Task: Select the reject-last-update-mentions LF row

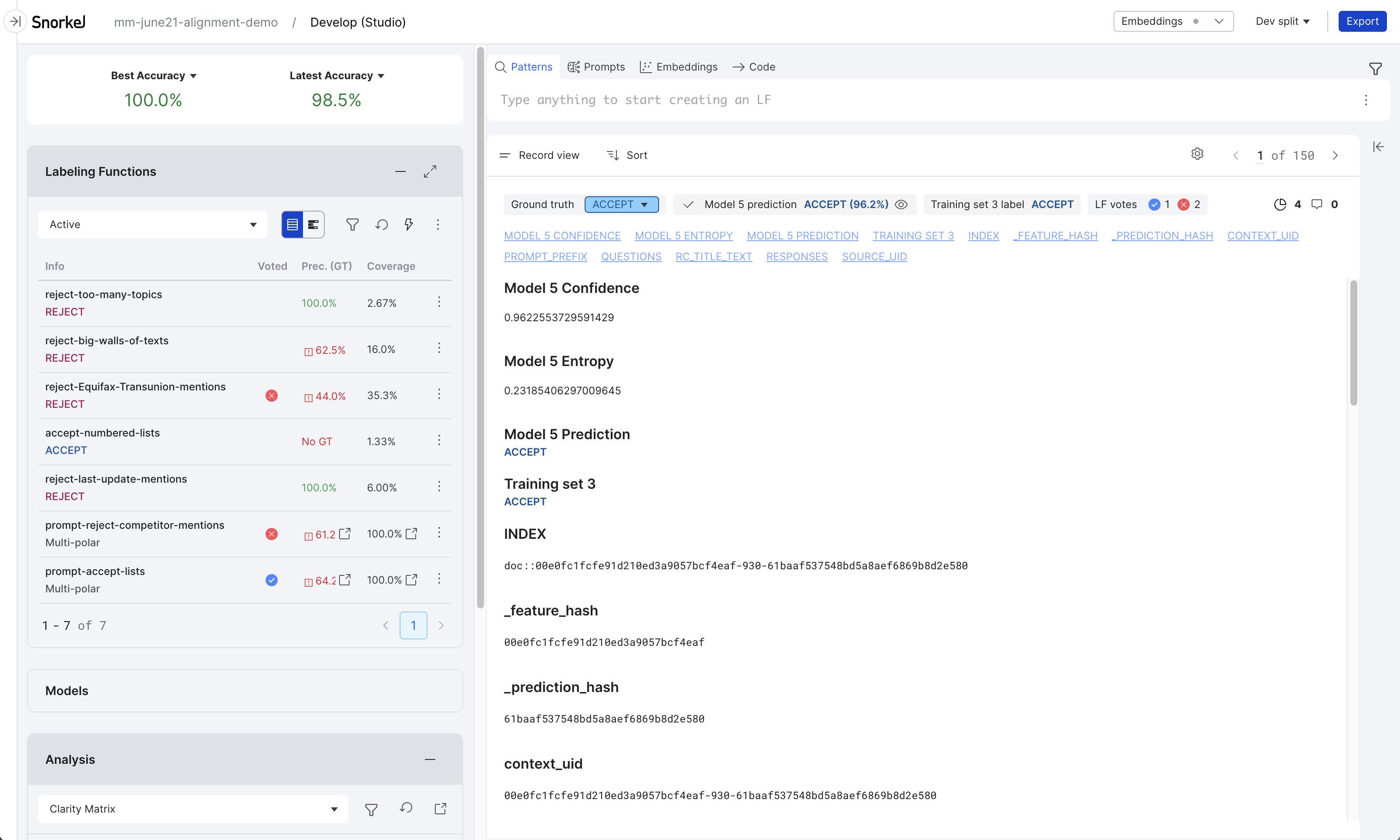Action: coord(245,487)
